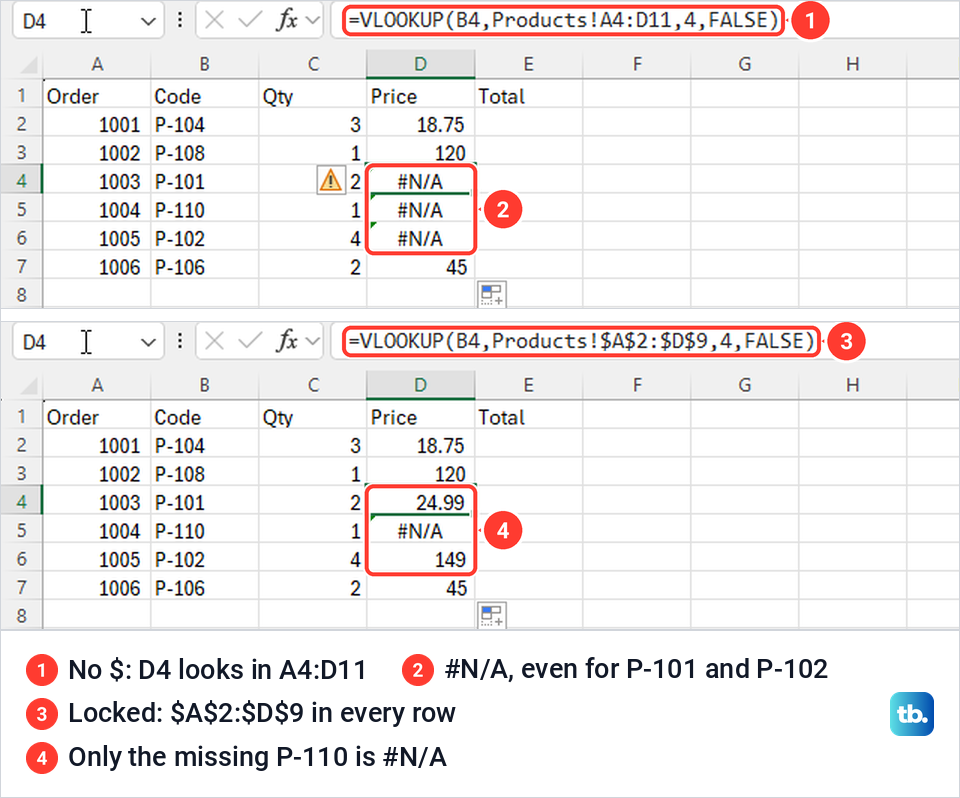Select order 1002 cell in upper sheet
This screenshot has height=798, width=960.
click(97, 152)
